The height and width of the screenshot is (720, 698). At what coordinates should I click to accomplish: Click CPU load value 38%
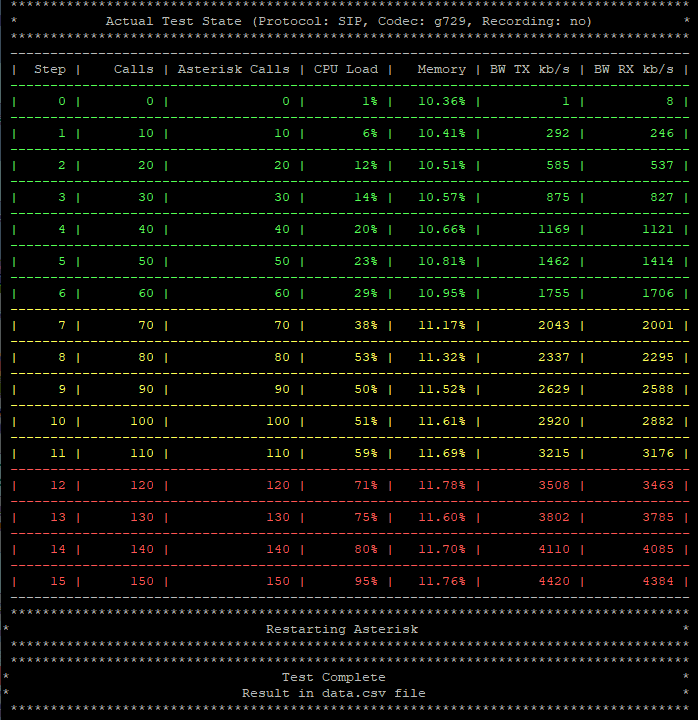tap(366, 325)
